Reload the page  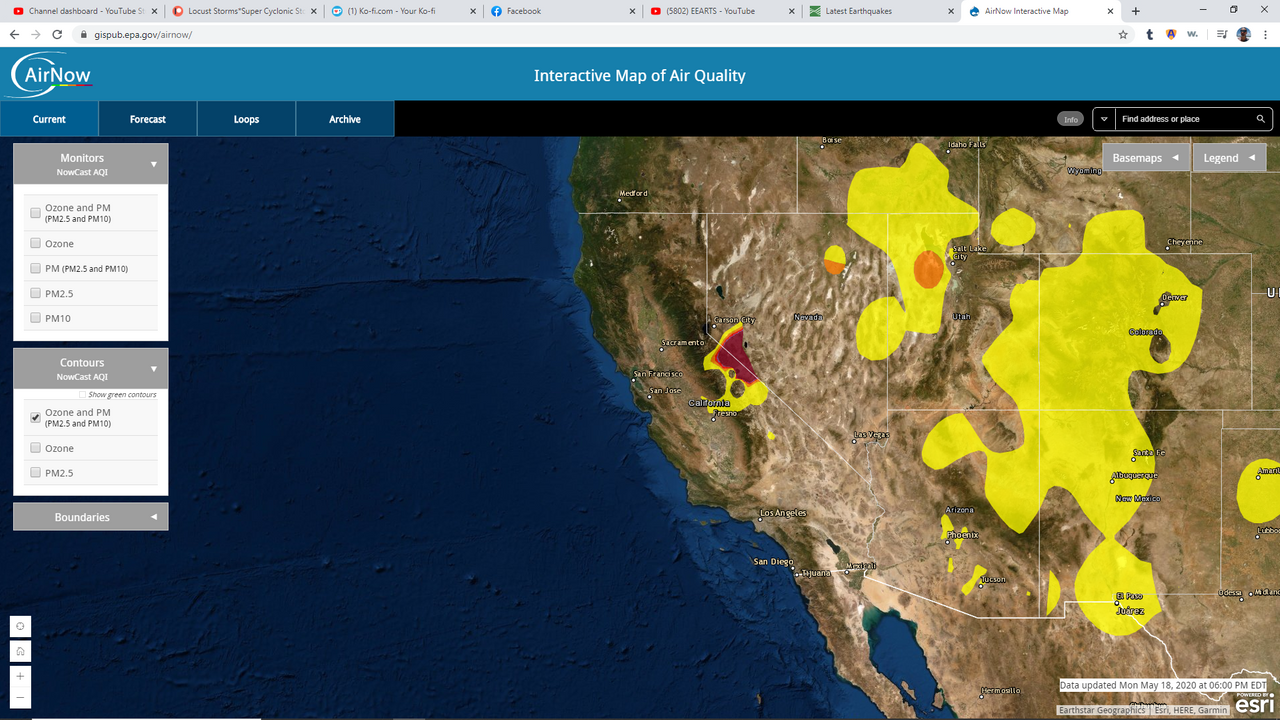57,34
